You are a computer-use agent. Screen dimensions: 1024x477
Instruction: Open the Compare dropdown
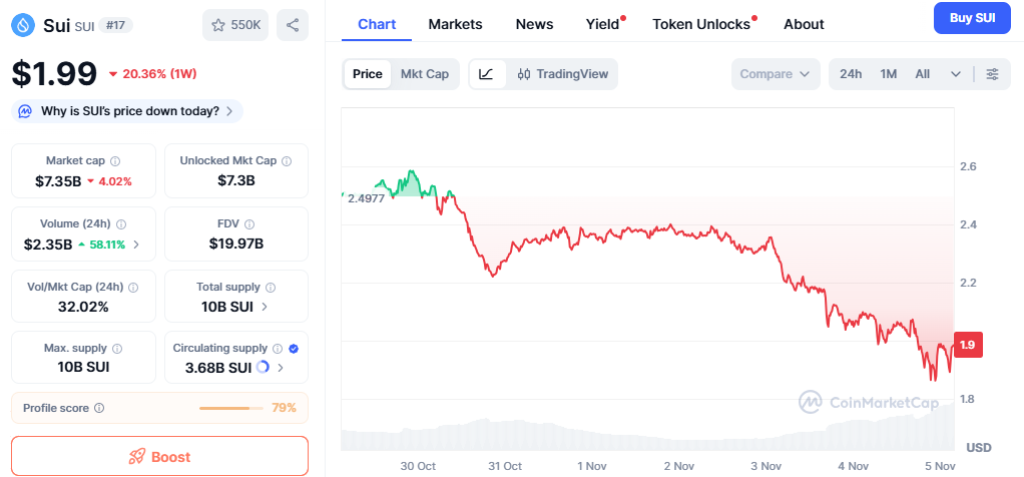click(x=775, y=74)
